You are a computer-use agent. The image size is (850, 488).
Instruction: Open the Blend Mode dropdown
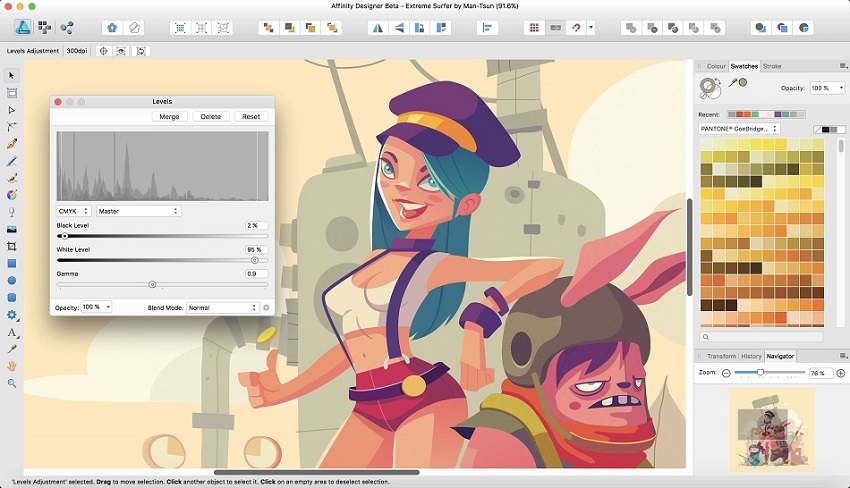point(223,308)
